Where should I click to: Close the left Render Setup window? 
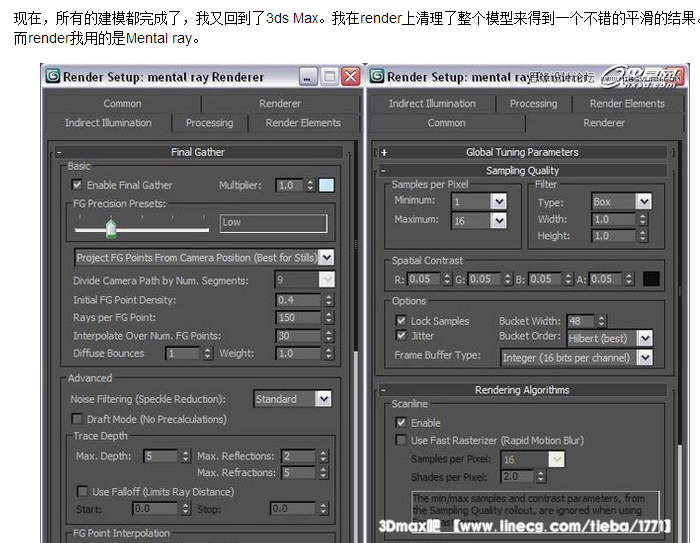click(x=351, y=77)
